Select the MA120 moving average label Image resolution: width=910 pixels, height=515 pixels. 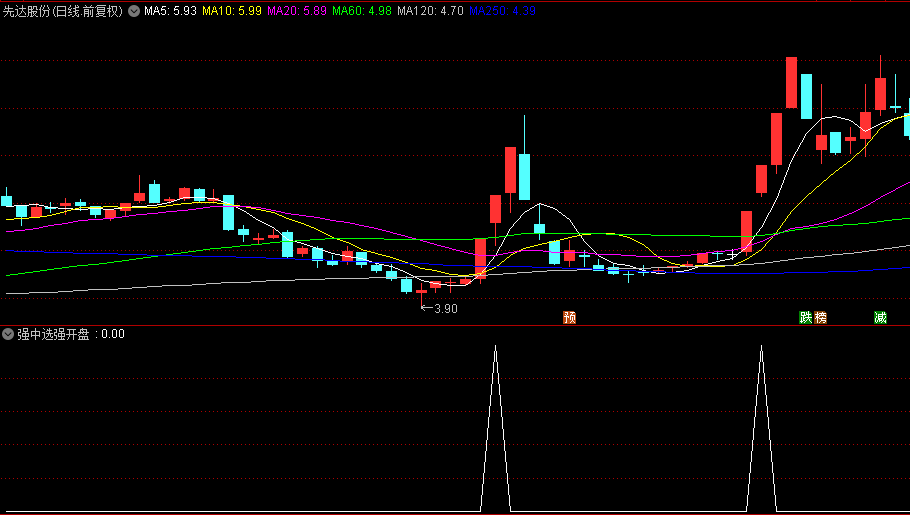tap(429, 11)
